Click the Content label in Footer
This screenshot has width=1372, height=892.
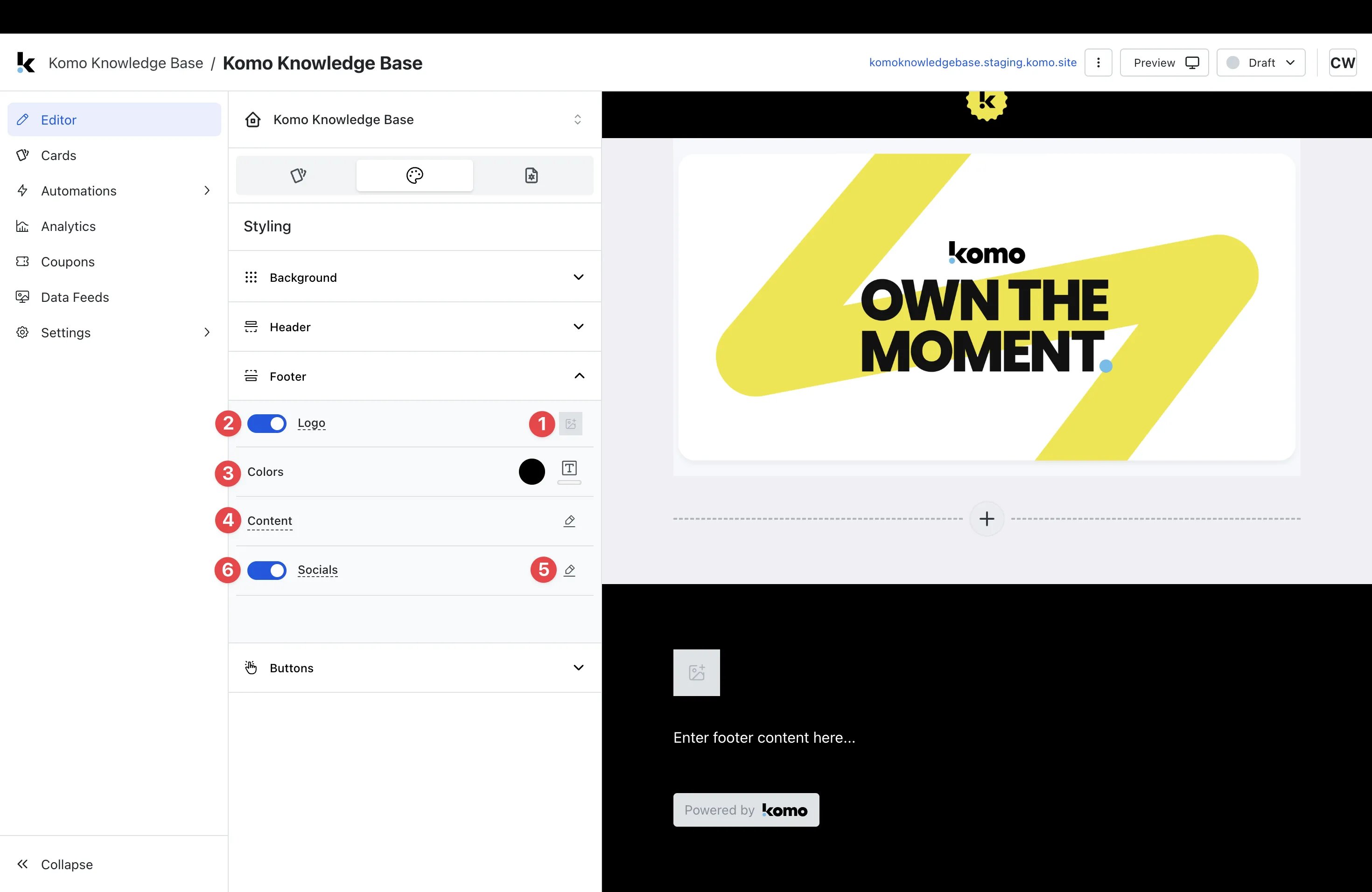point(270,521)
